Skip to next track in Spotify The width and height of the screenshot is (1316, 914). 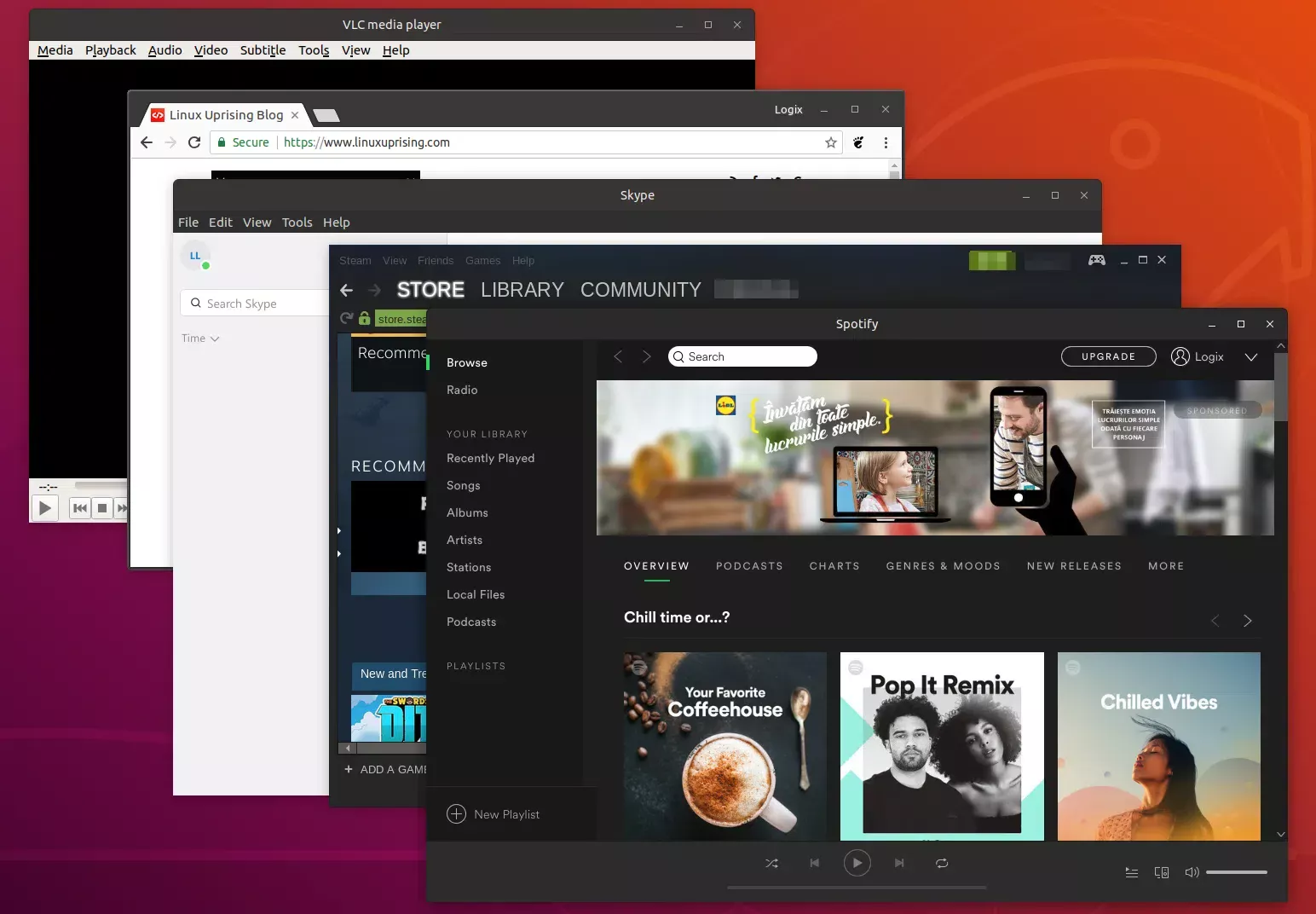point(899,863)
